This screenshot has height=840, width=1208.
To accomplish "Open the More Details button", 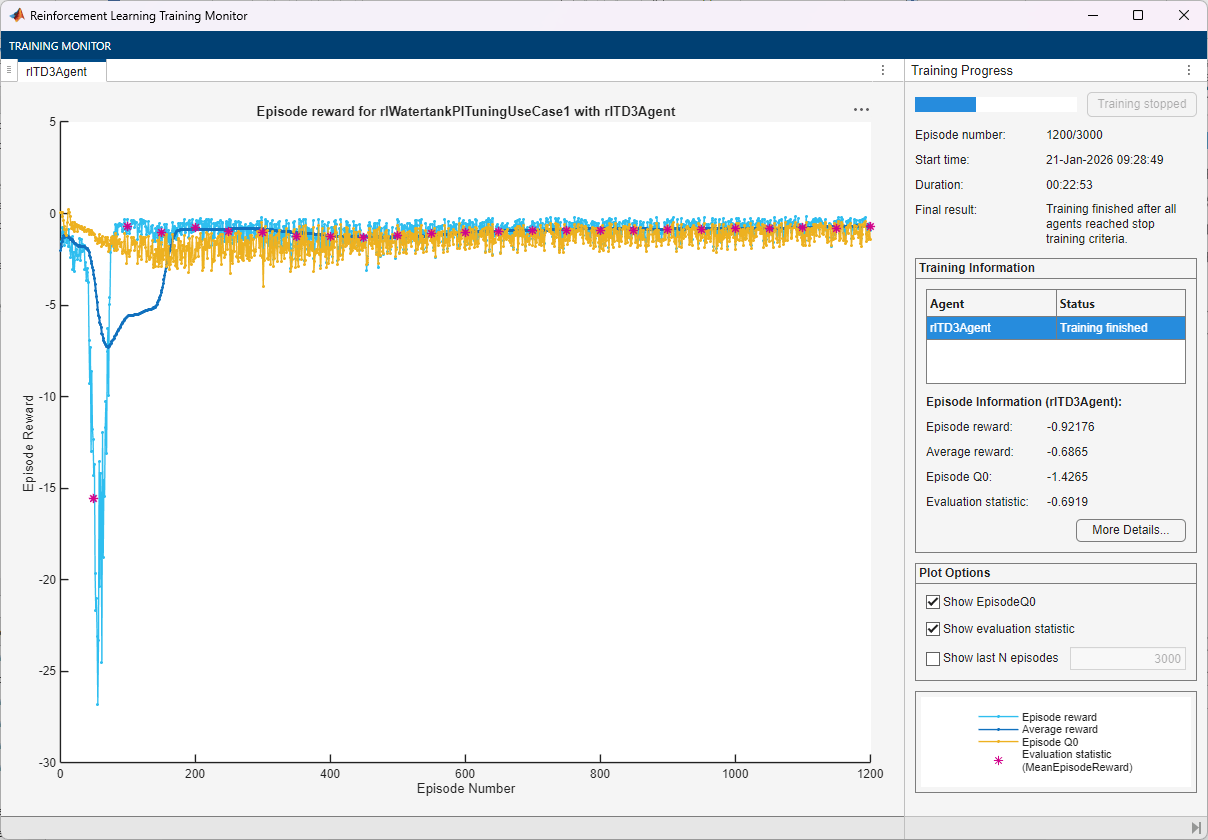I will (x=1130, y=530).
